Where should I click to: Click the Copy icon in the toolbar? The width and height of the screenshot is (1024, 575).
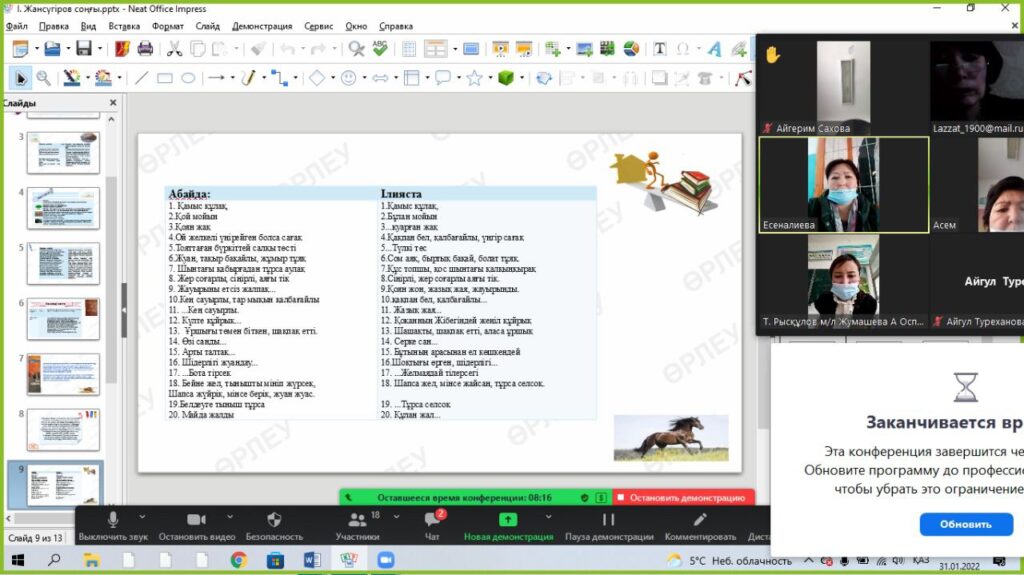(197, 48)
